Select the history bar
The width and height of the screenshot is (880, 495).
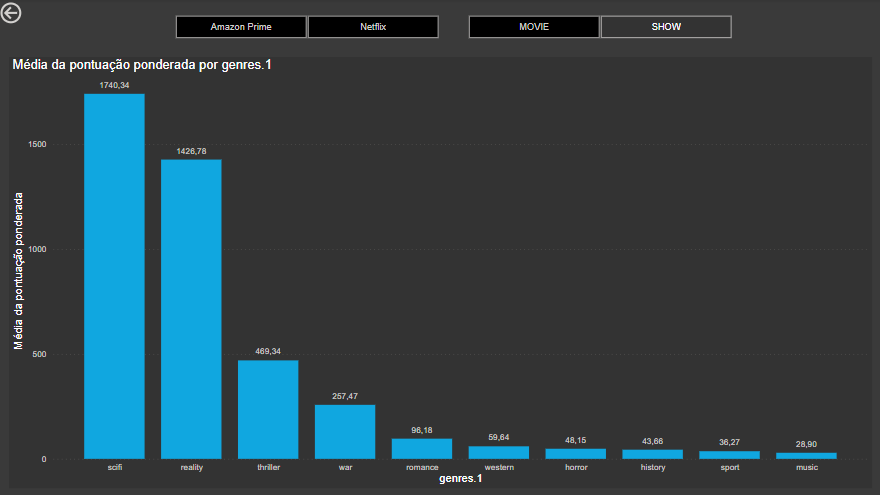point(653,455)
